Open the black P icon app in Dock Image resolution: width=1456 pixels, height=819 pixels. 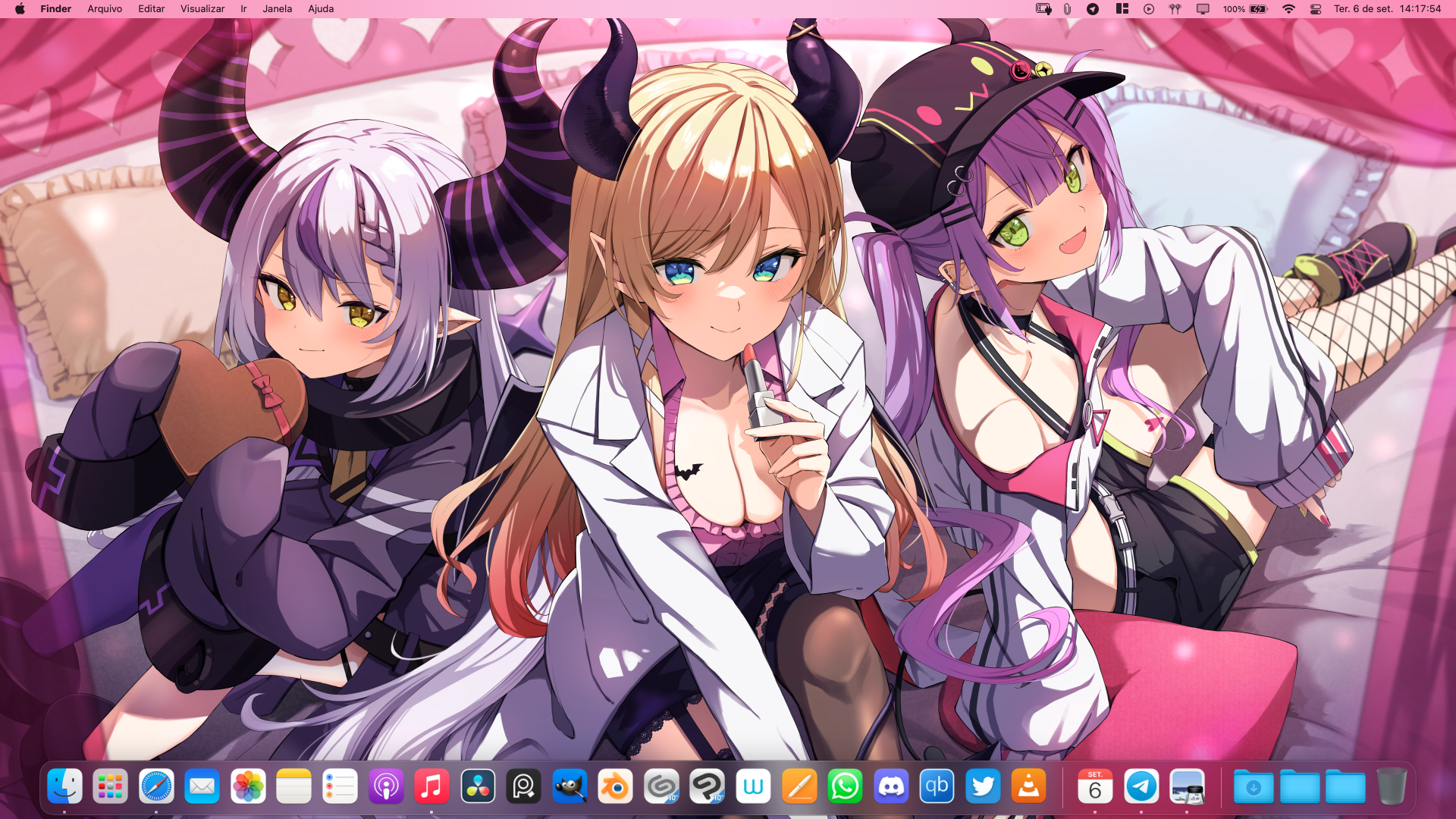tap(523, 786)
